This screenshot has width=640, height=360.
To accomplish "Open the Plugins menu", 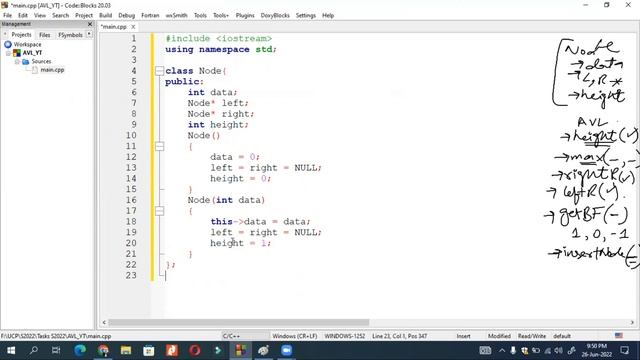I will (x=245, y=15).
